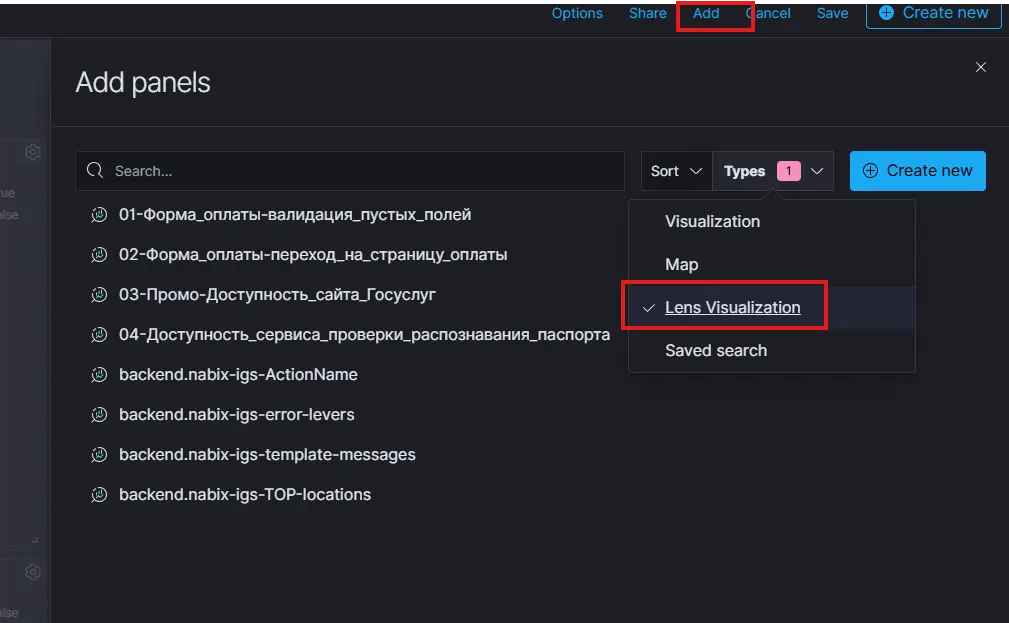Screen dimensions: 1009x623
Task: Open panel settings gear in lower left
Action: (x=33, y=572)
